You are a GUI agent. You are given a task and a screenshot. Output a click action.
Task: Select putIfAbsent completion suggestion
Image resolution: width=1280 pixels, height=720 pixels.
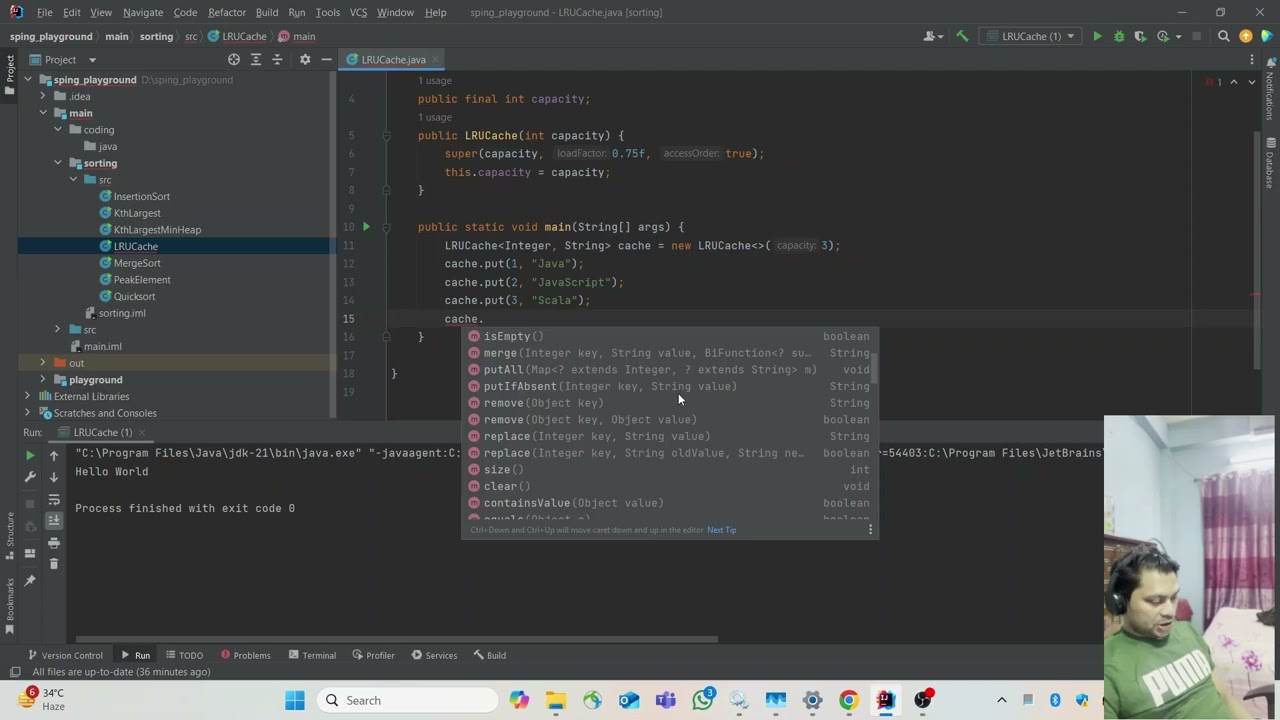(670, 386)
